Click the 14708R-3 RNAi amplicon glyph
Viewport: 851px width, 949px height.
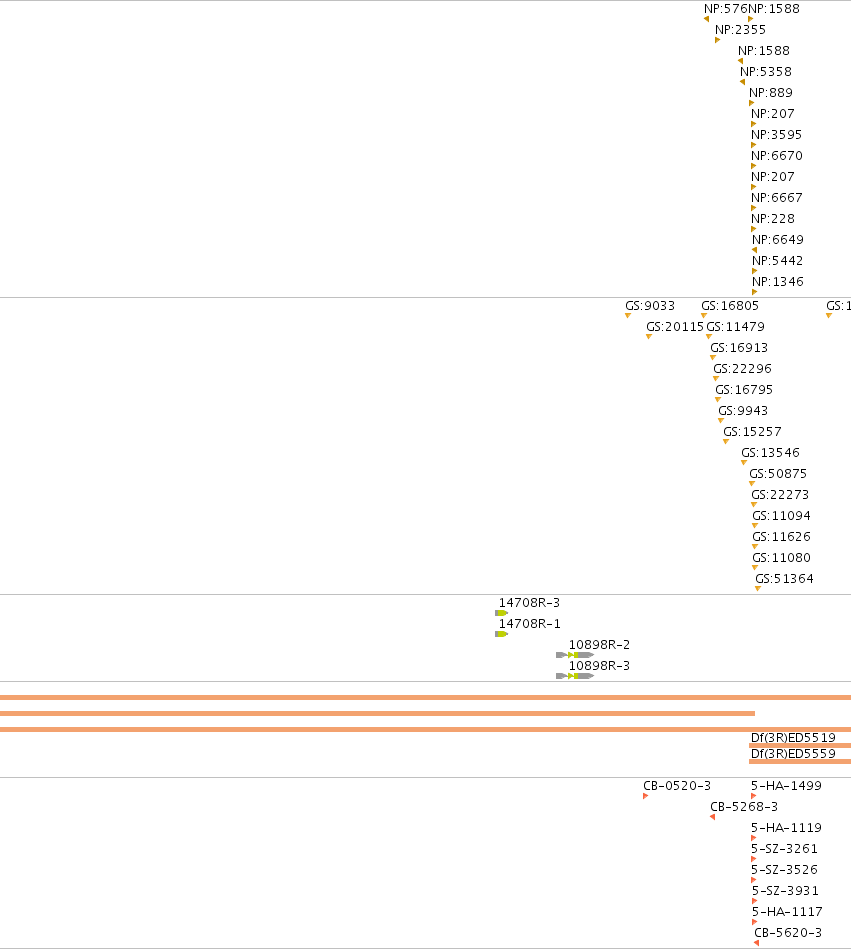coord(501,613)
